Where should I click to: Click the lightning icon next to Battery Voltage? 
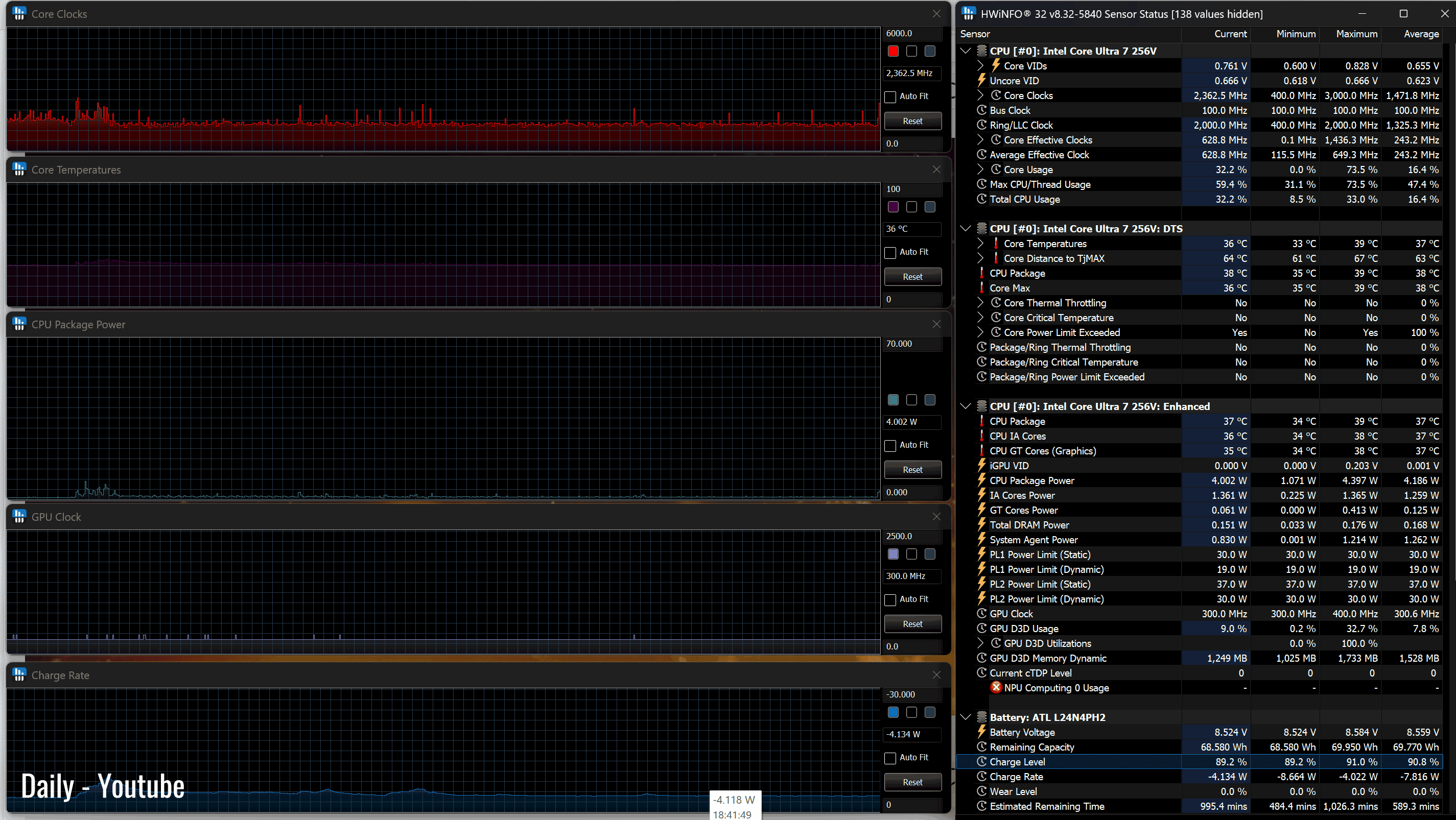pos(982,732)
